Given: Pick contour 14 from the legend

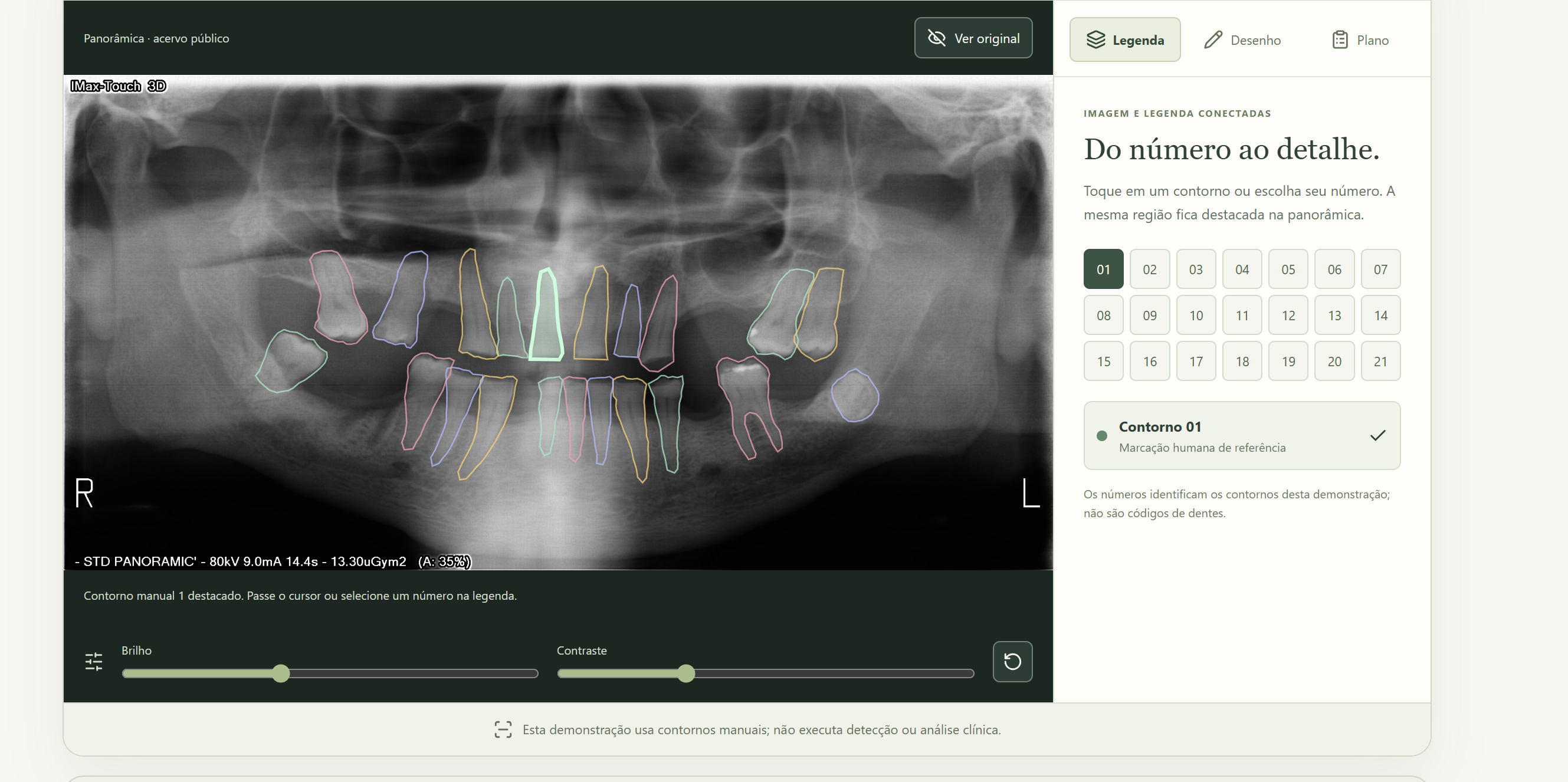Looking at the screenshot, I should 1380,316.
